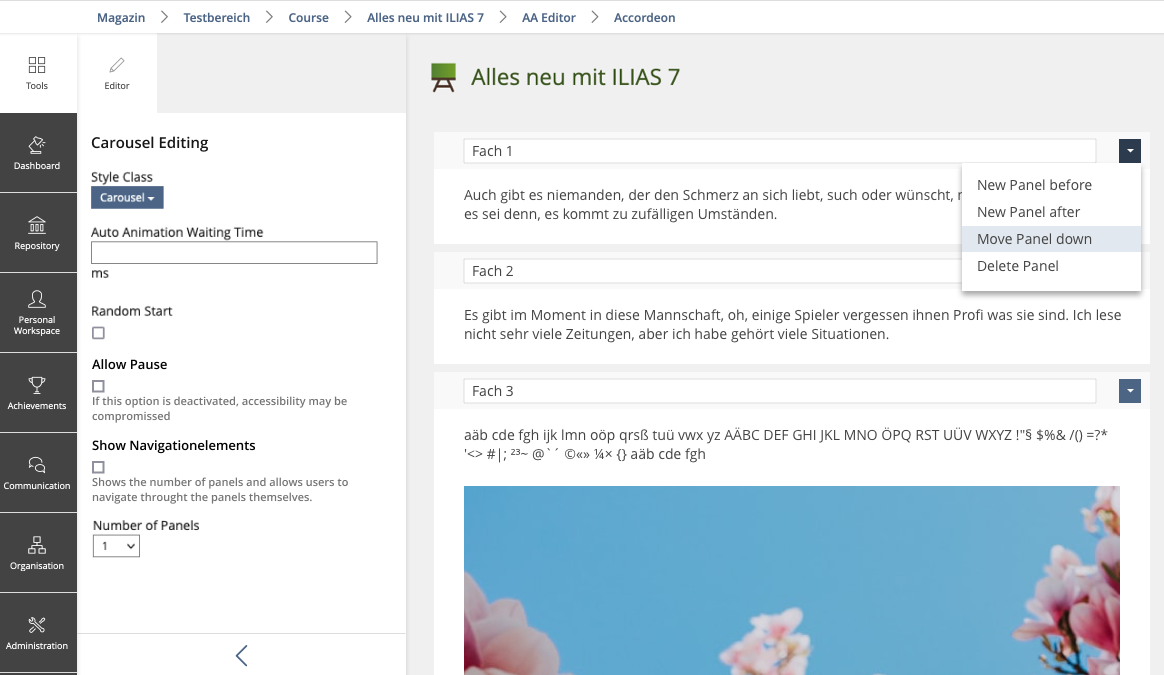Enable the Show Navigationelements checkbox

click(x=98, y=467)
